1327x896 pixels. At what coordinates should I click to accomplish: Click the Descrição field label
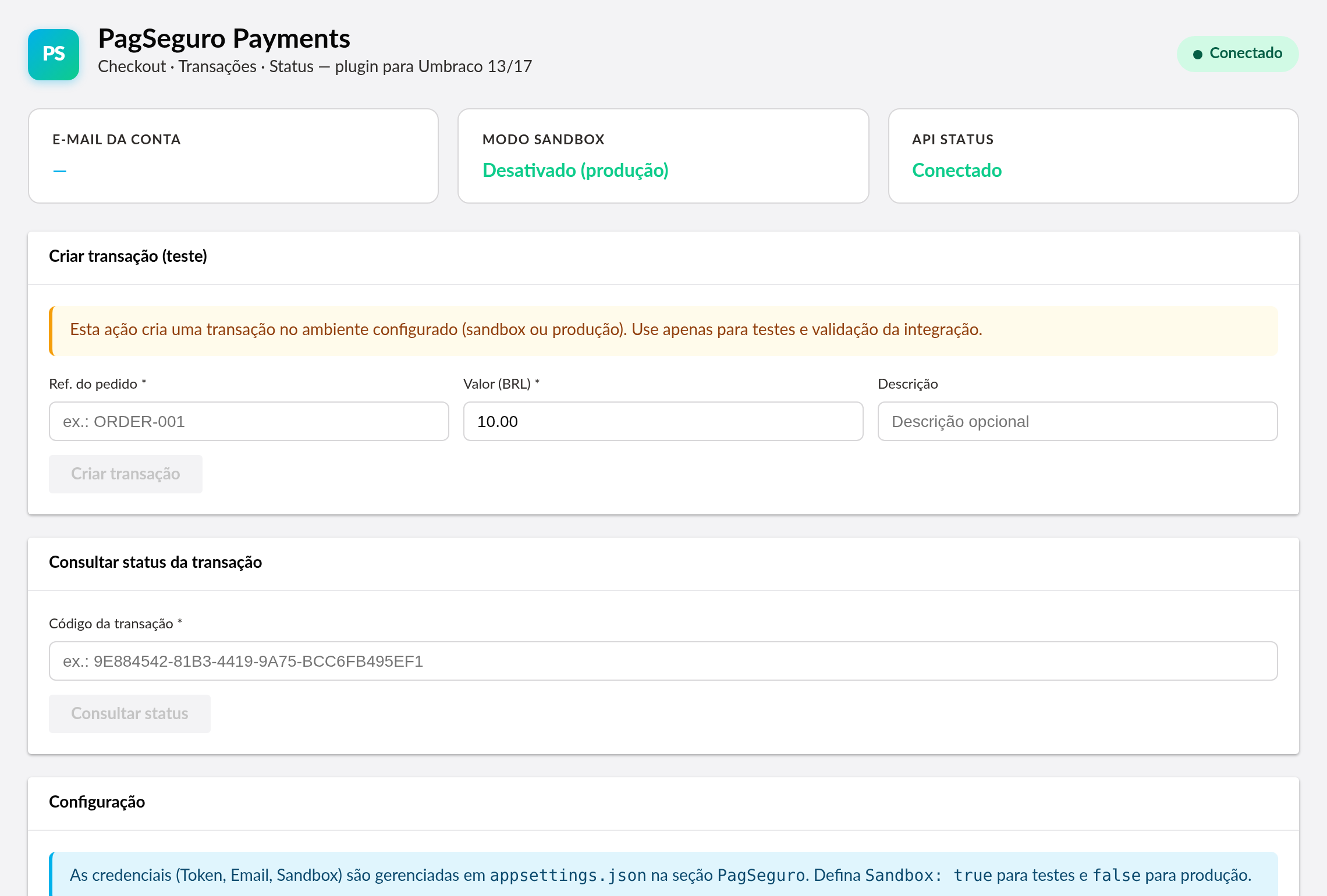[908, 384]
